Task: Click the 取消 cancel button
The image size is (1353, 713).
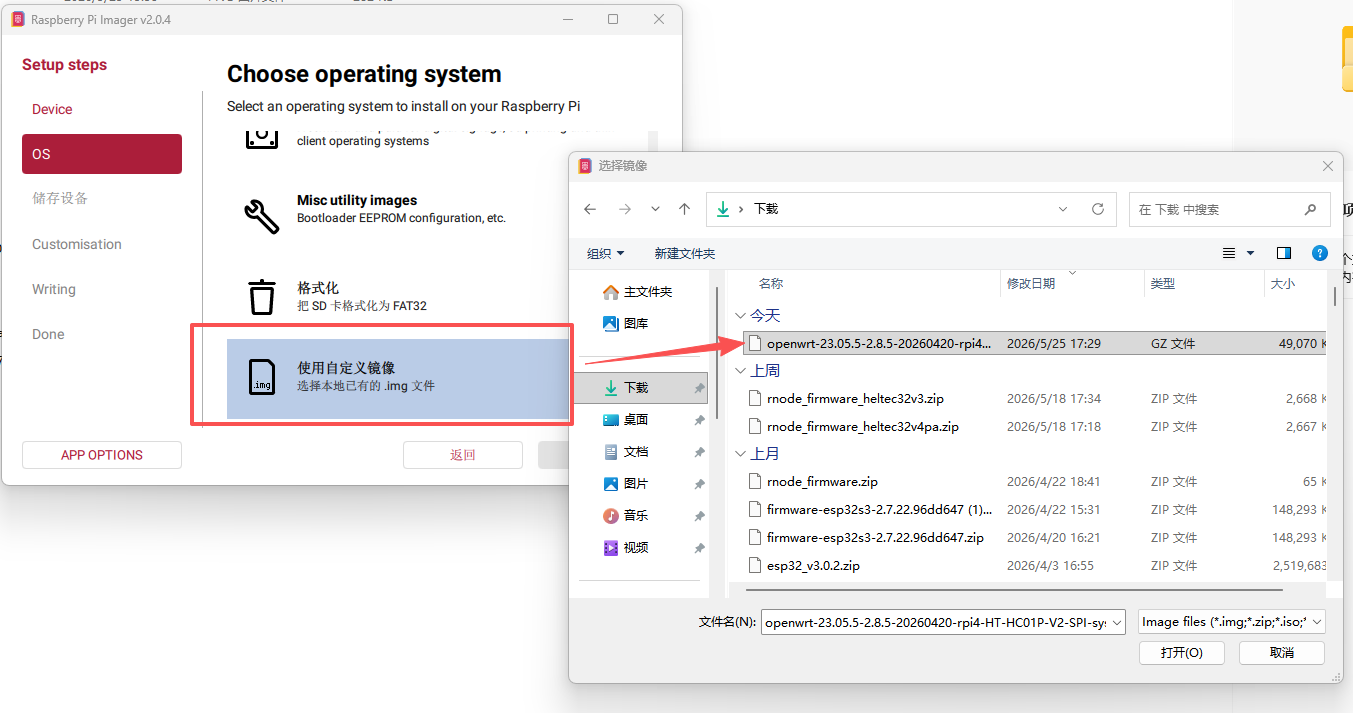Action: click(1282, 652)
